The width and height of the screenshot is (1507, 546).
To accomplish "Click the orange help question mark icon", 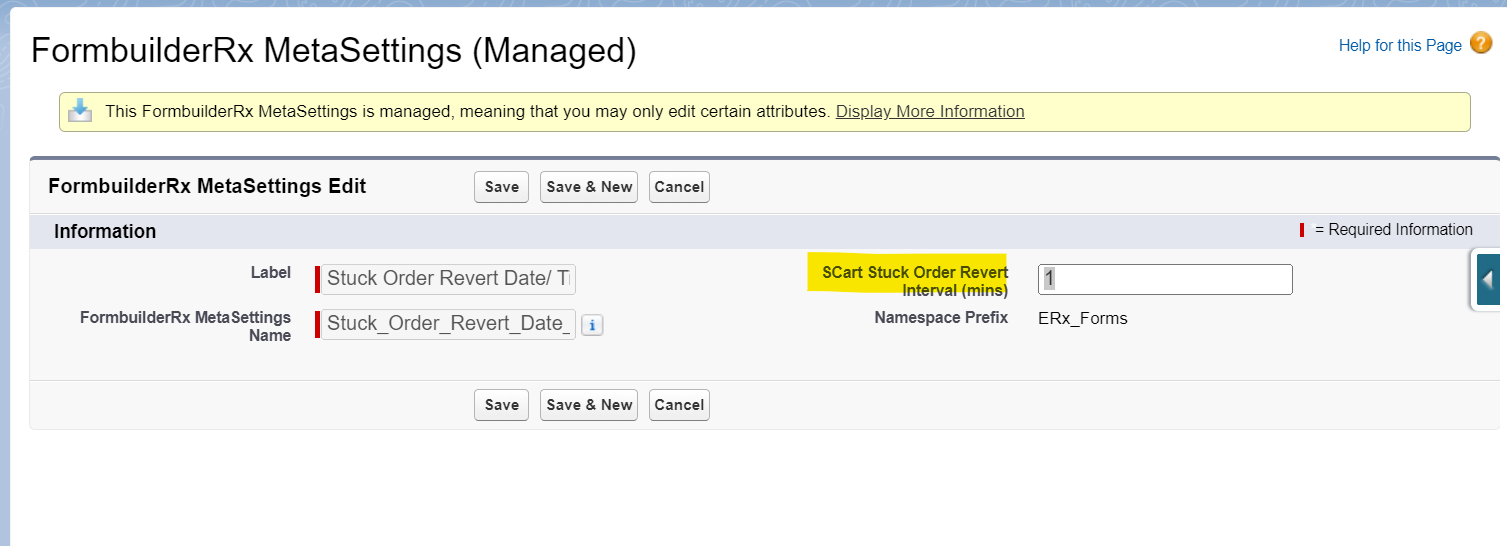I will click(x=1481, y=45).
